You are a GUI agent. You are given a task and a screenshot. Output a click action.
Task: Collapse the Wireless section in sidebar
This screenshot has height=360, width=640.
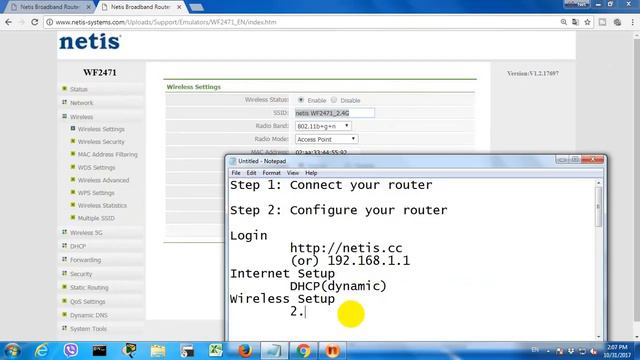pos(81,117)
